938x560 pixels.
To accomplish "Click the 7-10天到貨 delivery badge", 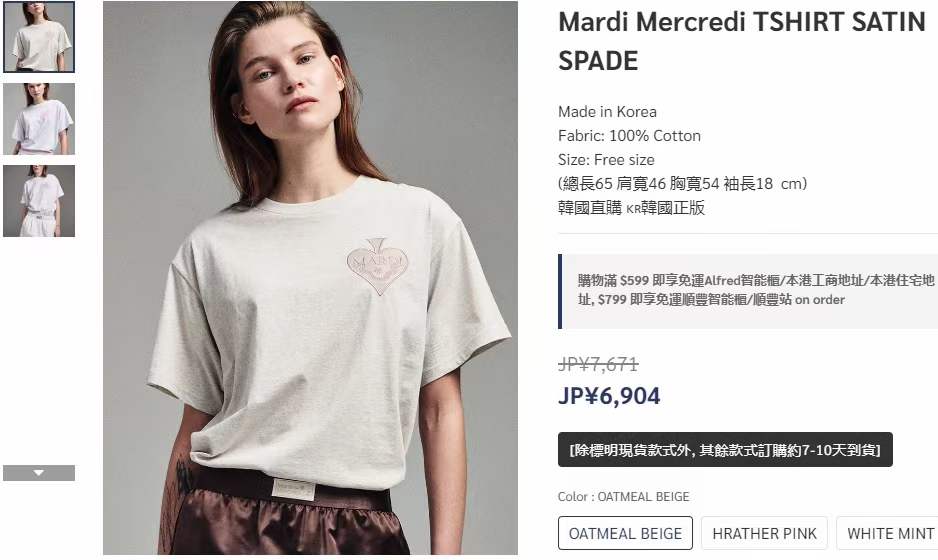I will tap(725, 449).
